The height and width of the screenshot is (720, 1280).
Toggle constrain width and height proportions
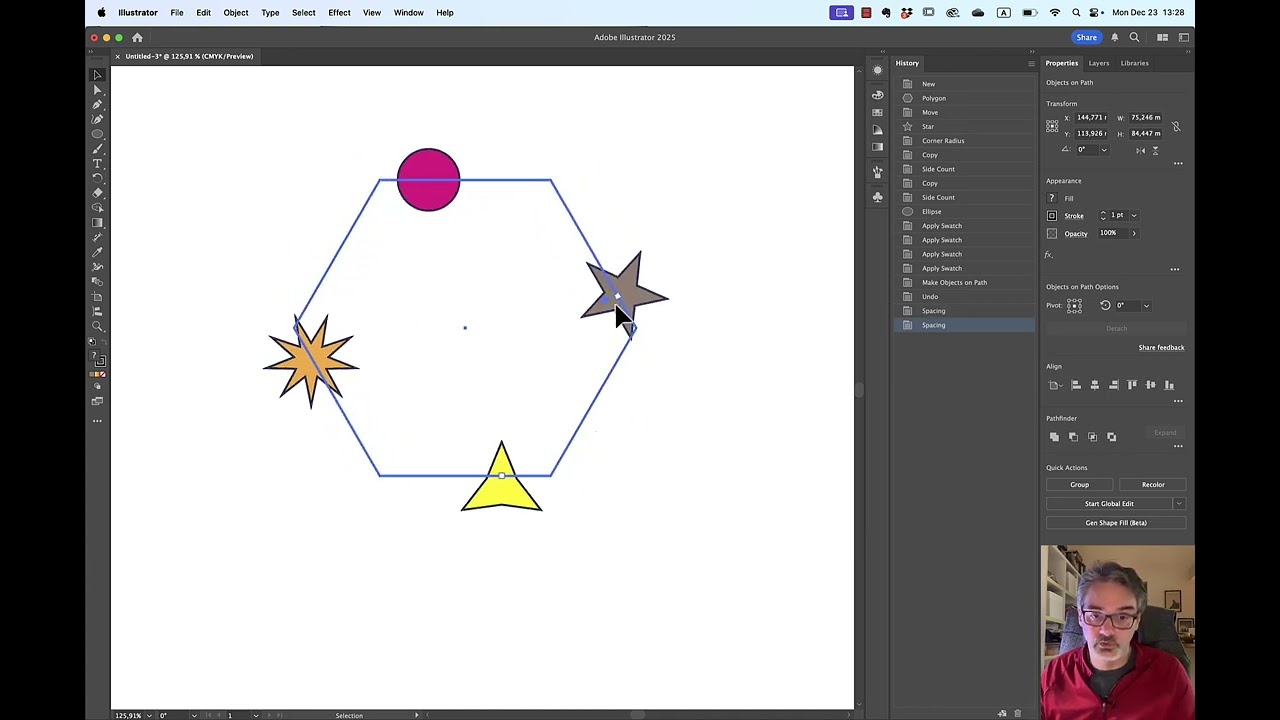[1176, 126]
